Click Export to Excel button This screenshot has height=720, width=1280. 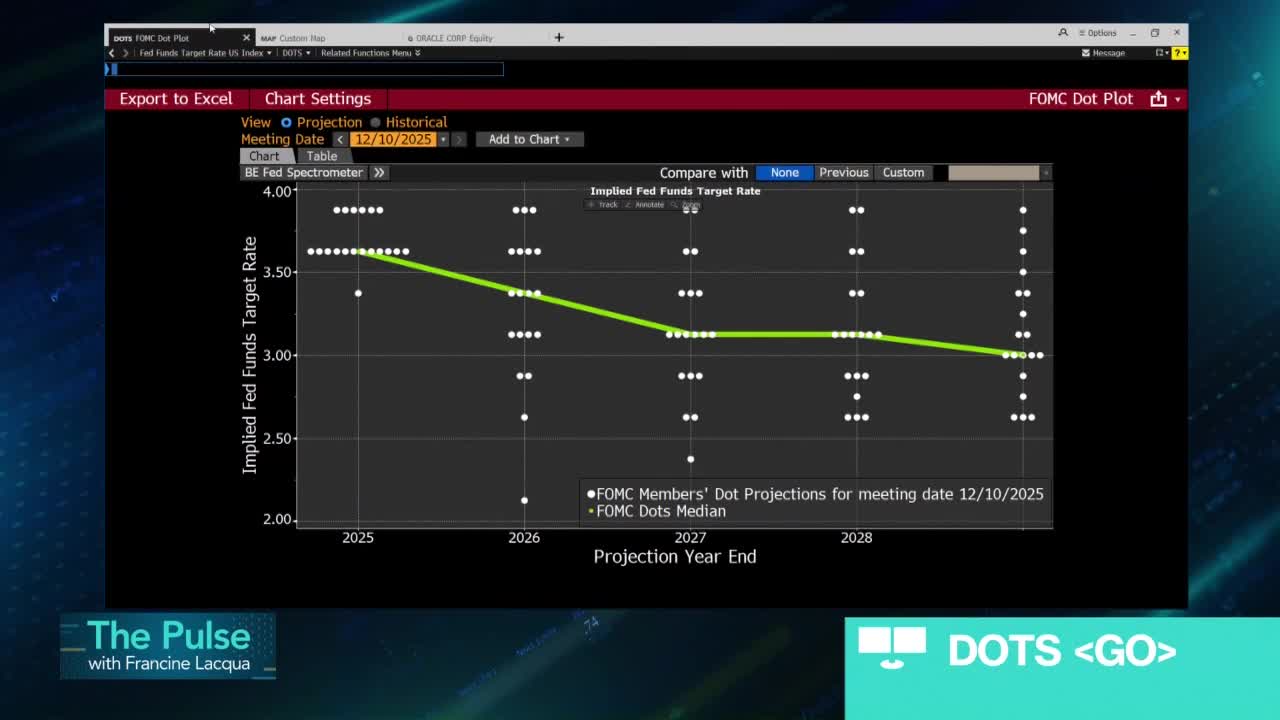tap(176, 99)
